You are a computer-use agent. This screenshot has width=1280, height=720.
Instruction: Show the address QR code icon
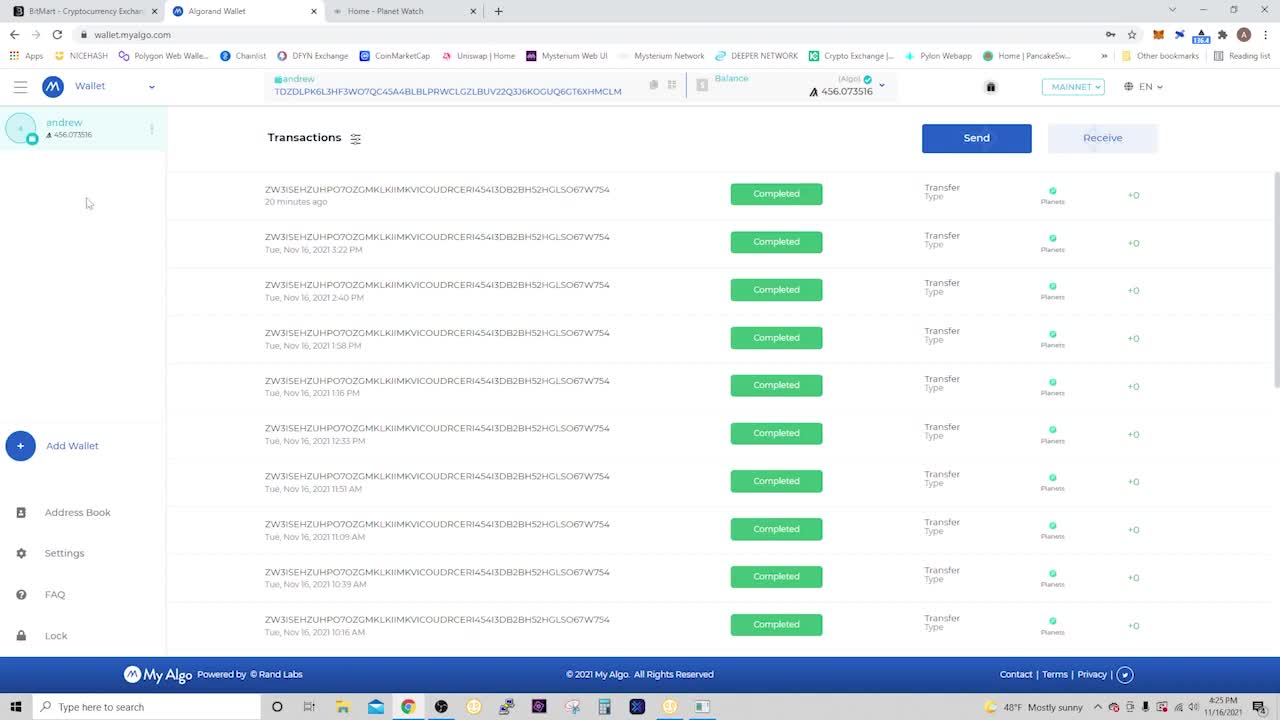click(672, 85)
